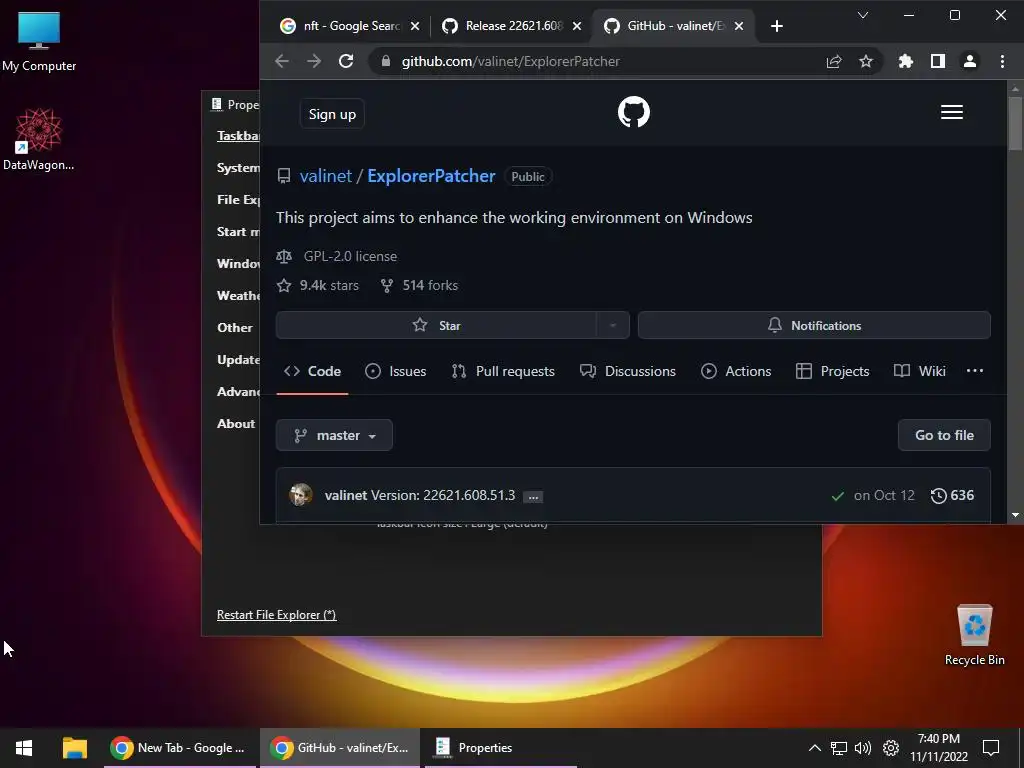This screenshot has height=768, width=1024.
Task: Reload the GitHub page
Action: (346, 61)
